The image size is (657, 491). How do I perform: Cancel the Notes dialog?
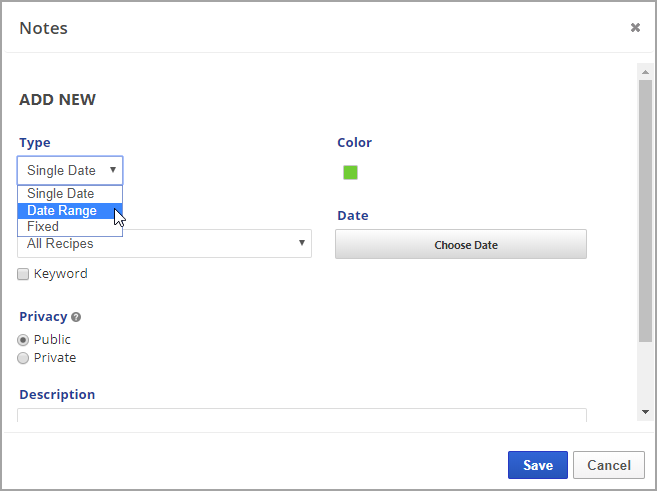pyautogui.click(x=608, y=465)
